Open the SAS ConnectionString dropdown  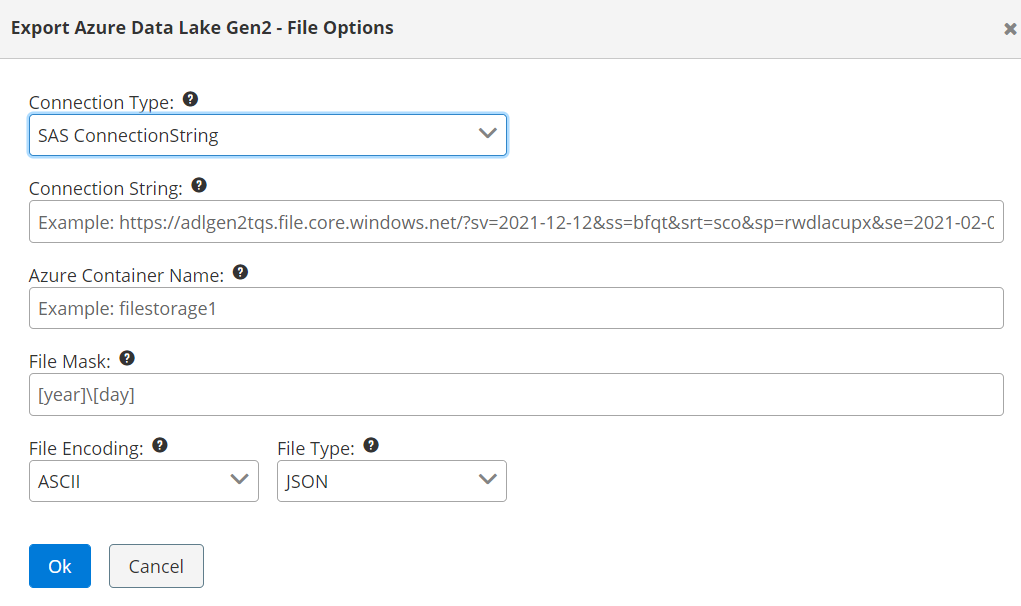pyautogui.click(x=268, y=135)
